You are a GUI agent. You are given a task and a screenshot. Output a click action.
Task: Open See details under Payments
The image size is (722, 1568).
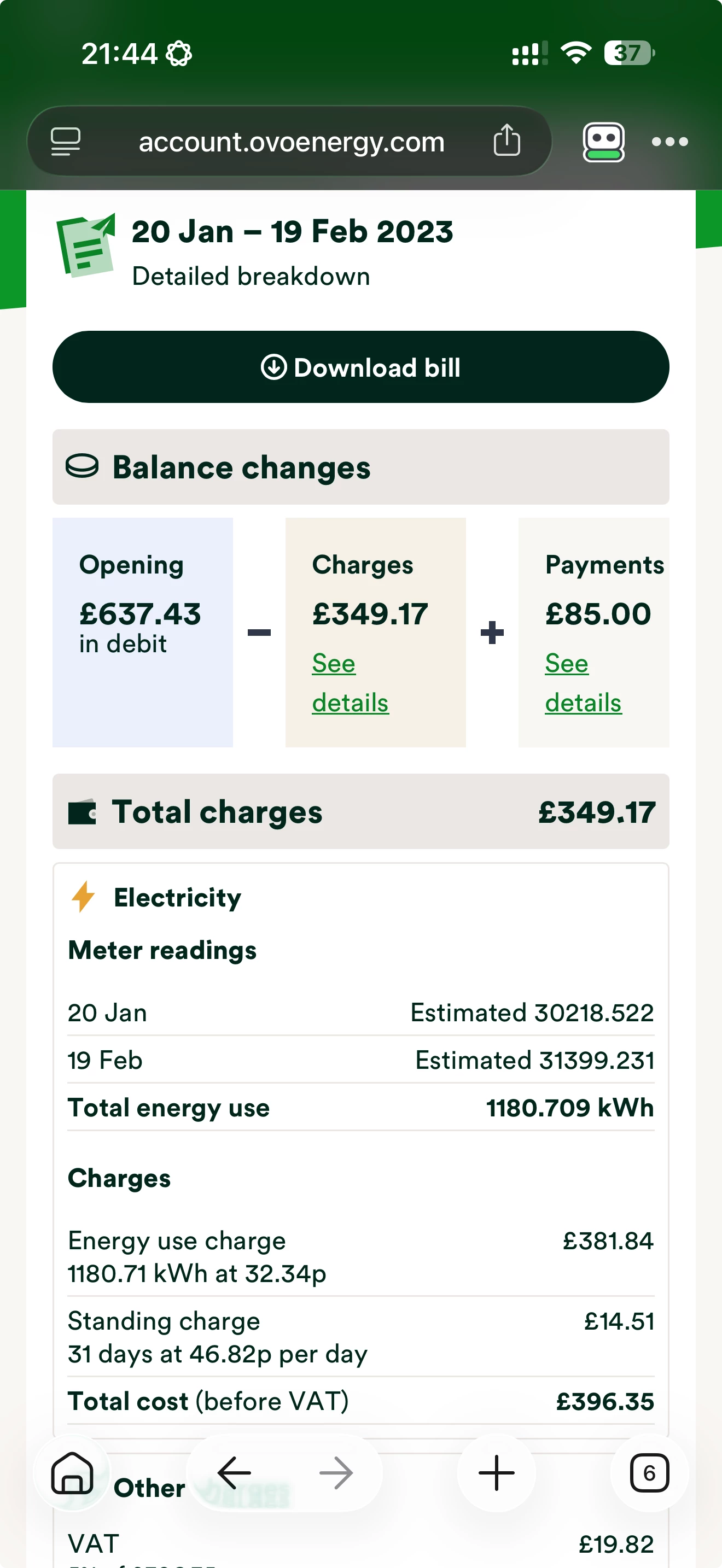pyautogui.click(x=583, y=683)
